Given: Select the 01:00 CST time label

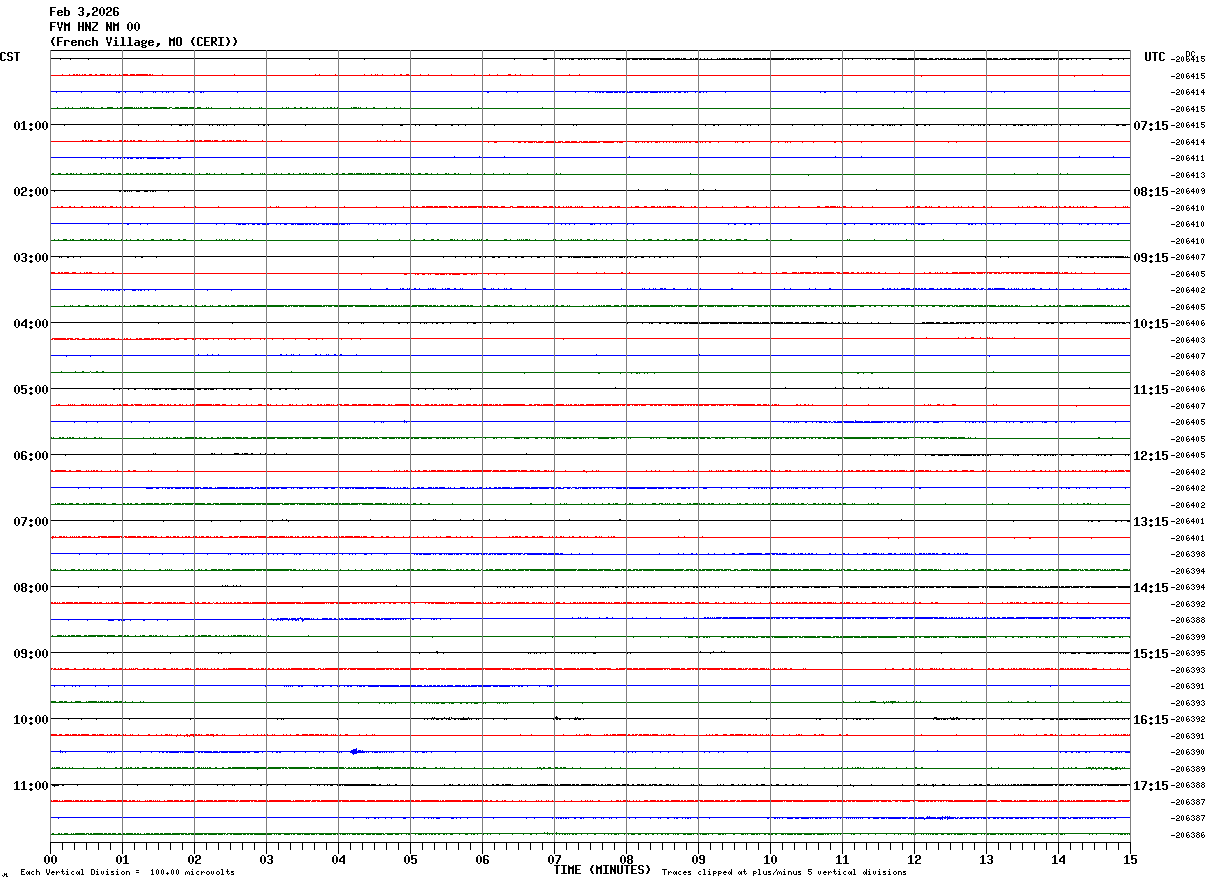Looking at the screenshot, I should coord(31,126).
